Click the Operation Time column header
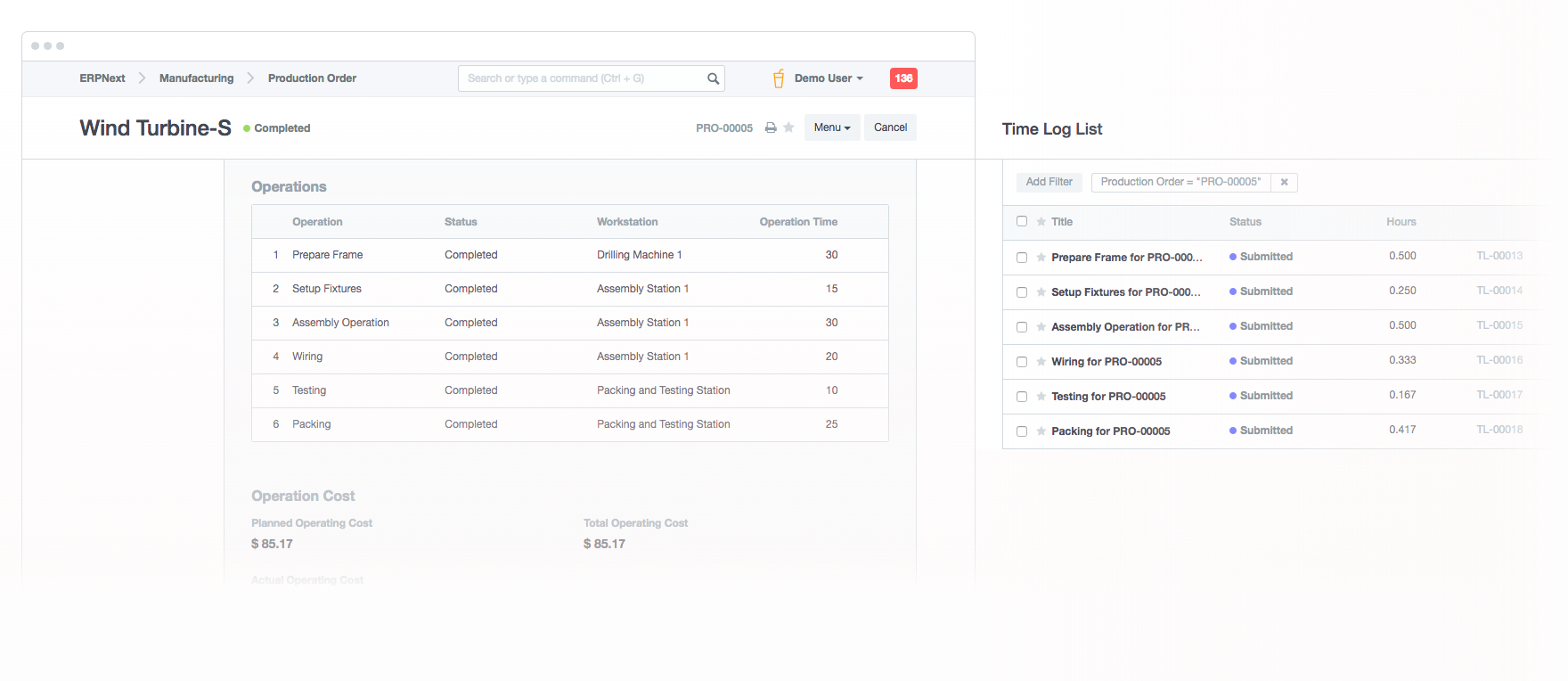This screenshot has width=1568, height=681. [798, 222]
